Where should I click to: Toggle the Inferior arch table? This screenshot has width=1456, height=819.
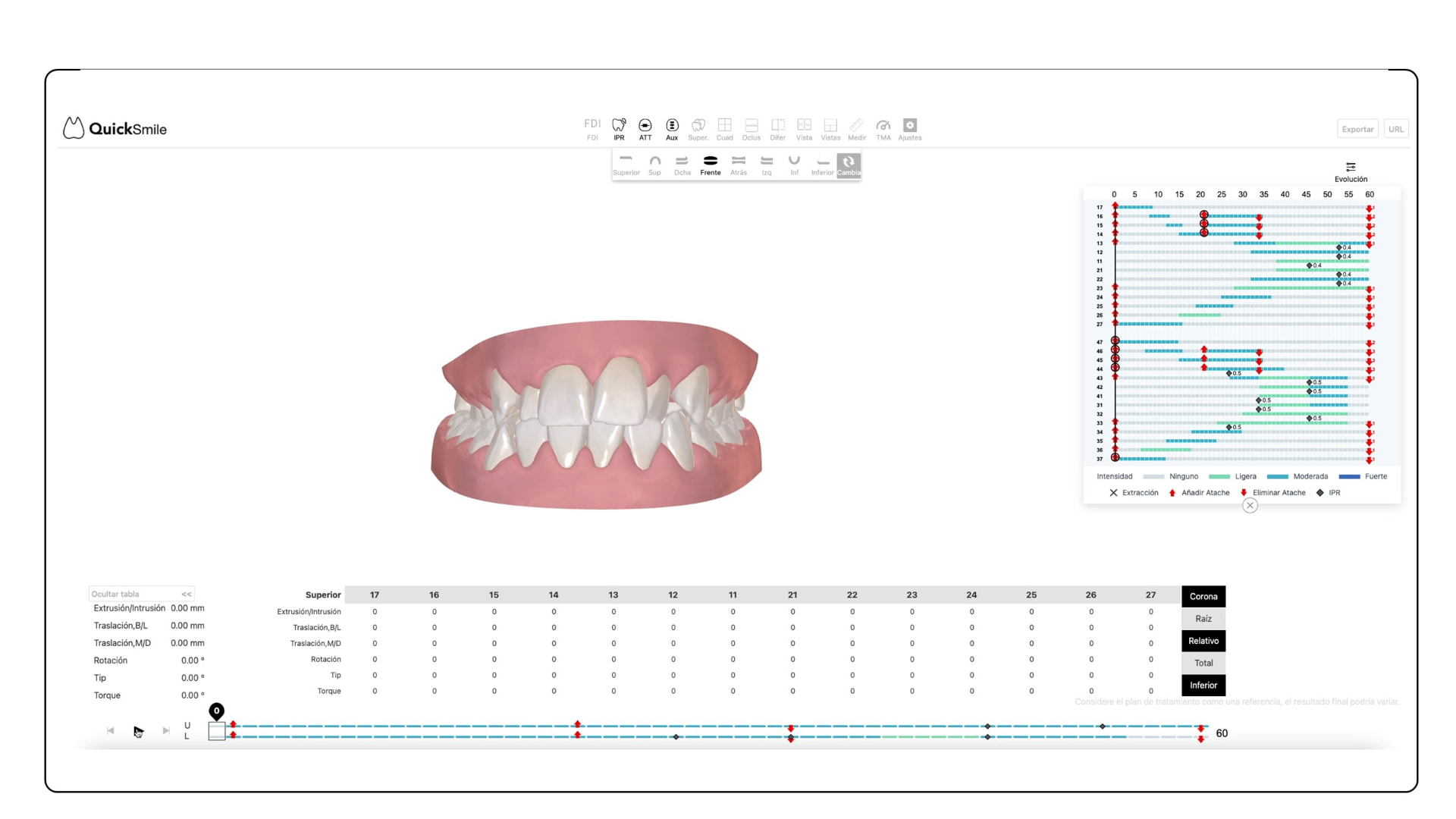pos(1203,686)
